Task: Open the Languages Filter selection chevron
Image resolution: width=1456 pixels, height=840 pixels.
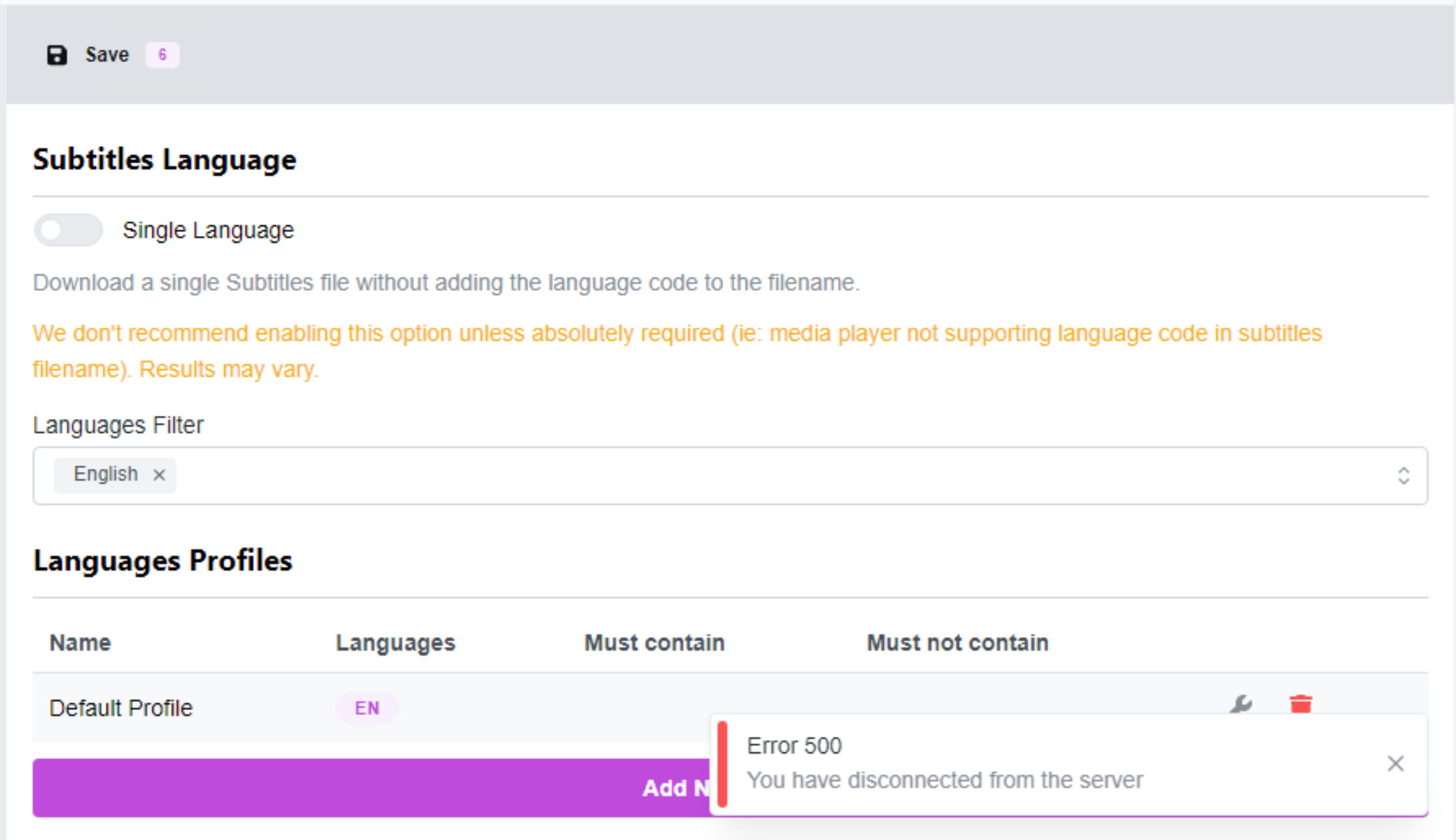Action: (x=1404, y=475)
